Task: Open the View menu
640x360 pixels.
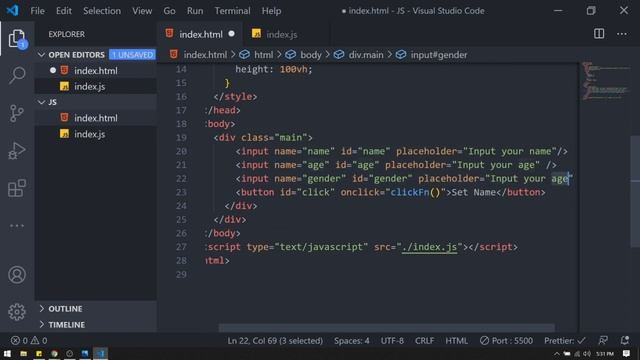Action: [142, 11]
